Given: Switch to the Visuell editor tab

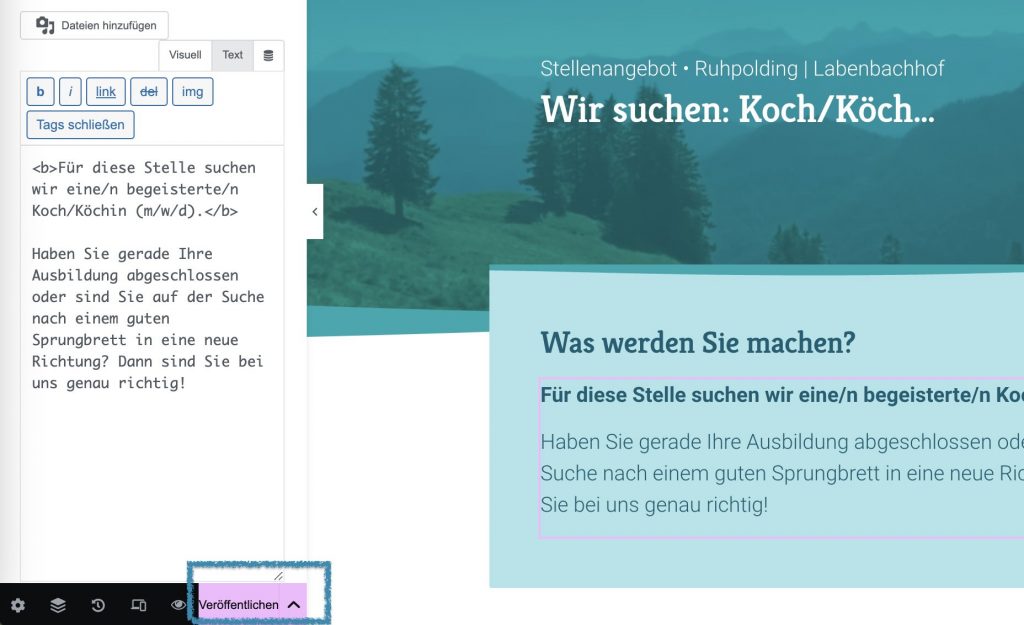Looking at the screenshot, I should pyautogui.click(x=185, y=56).
